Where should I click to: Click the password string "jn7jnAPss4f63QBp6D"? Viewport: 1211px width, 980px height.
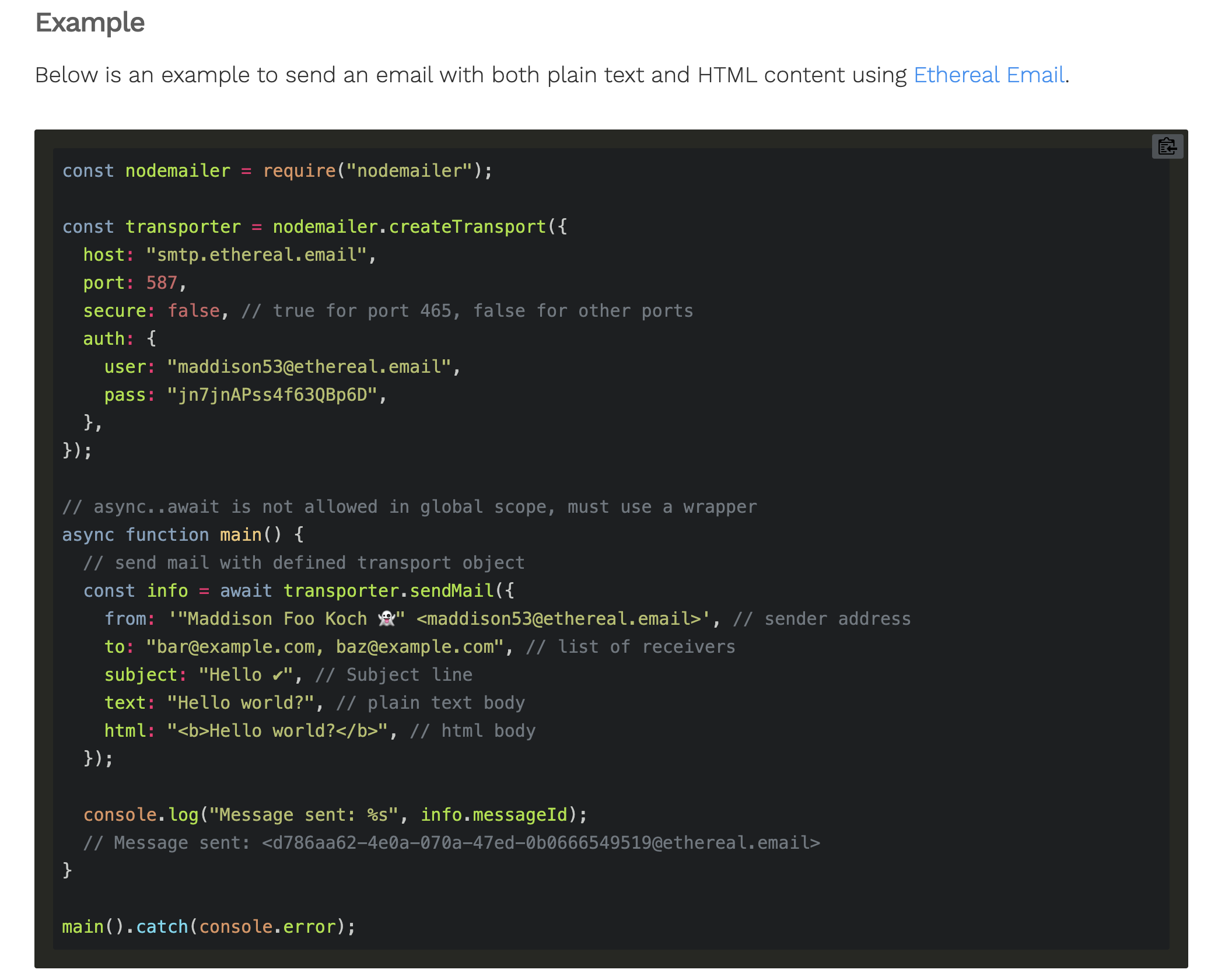point(272,395)
